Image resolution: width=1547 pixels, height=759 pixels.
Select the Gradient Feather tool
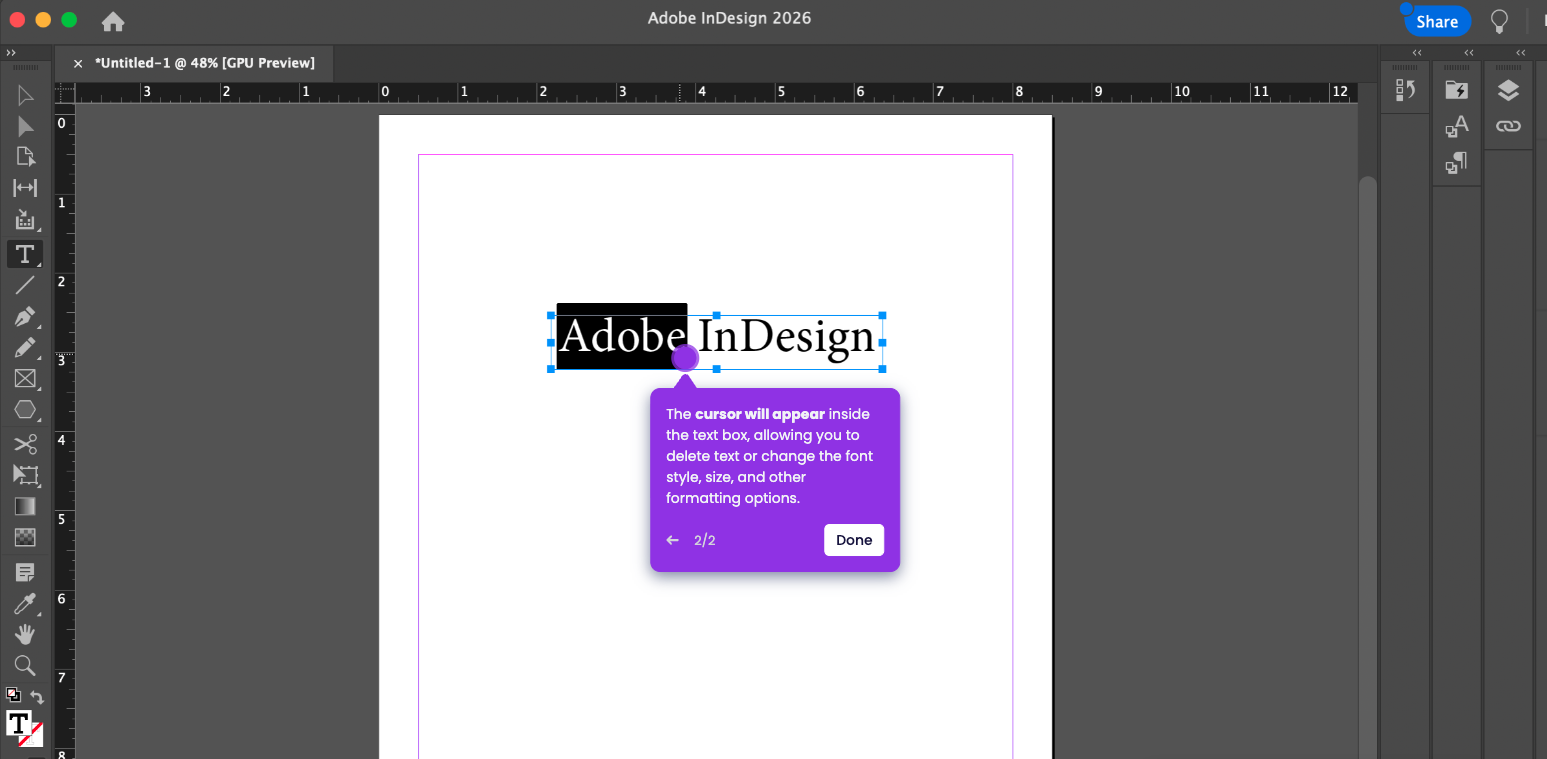point(25,538)
